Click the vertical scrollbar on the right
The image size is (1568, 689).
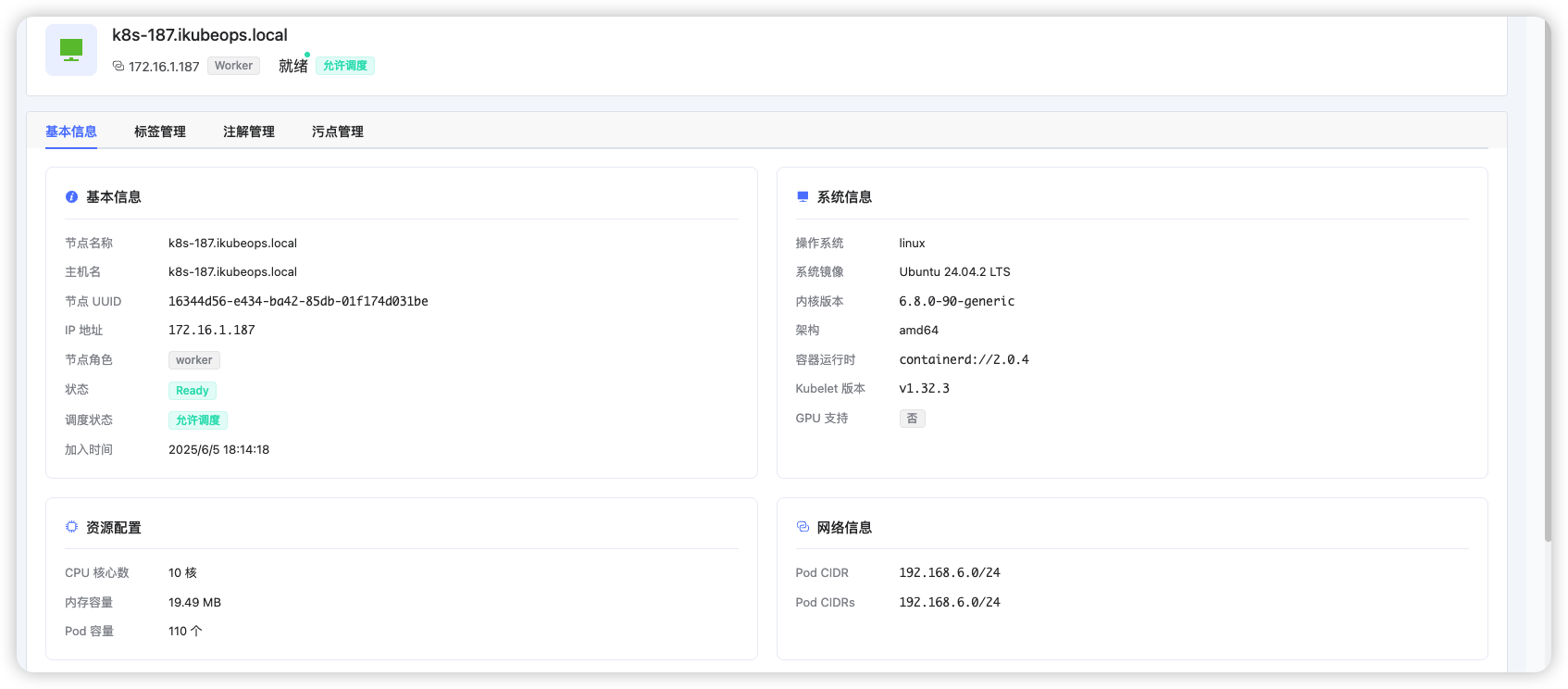(x=1547, y=278)
